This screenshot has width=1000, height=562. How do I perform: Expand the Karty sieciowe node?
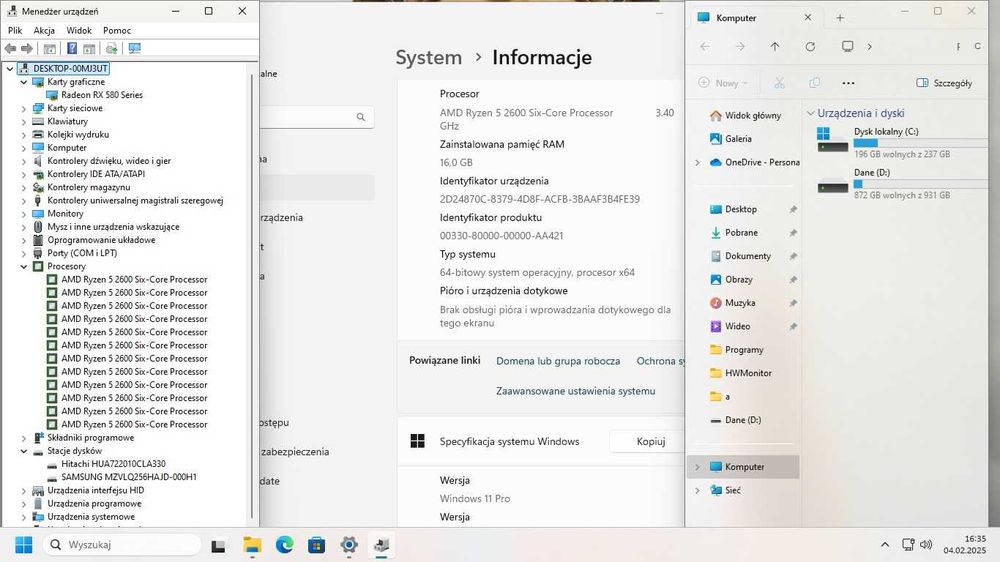click(x=24, y=108)
